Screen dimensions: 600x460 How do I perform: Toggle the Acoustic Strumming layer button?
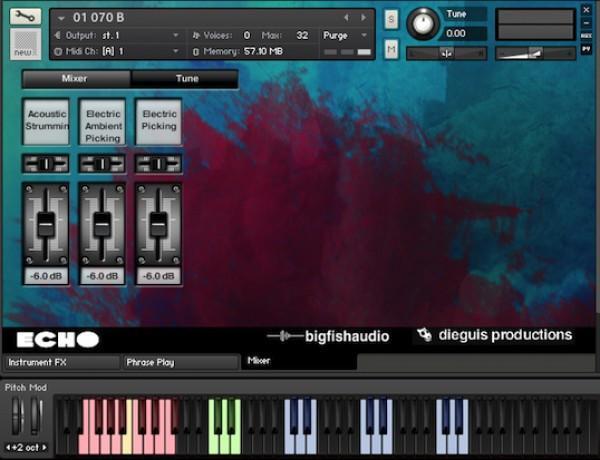pyautogui.click(x=46, y=120)
